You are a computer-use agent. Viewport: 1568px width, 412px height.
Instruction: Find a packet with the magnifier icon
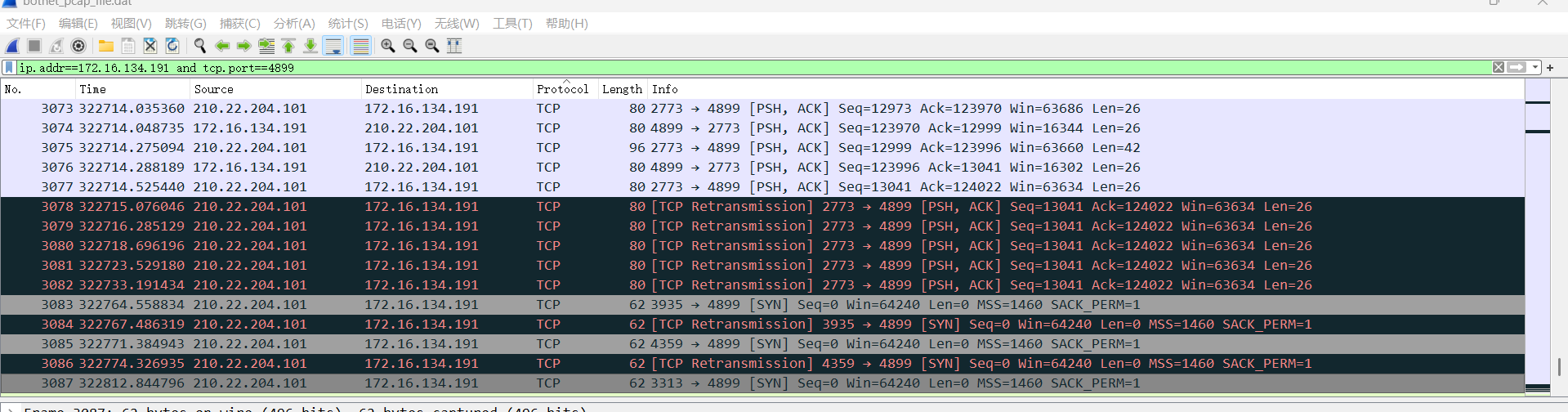[199, 46]
